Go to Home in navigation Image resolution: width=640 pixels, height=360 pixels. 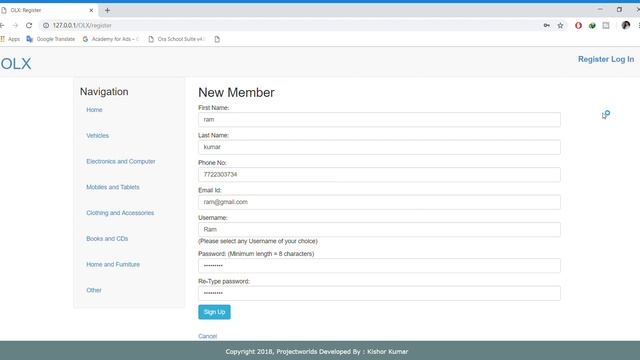94,110
